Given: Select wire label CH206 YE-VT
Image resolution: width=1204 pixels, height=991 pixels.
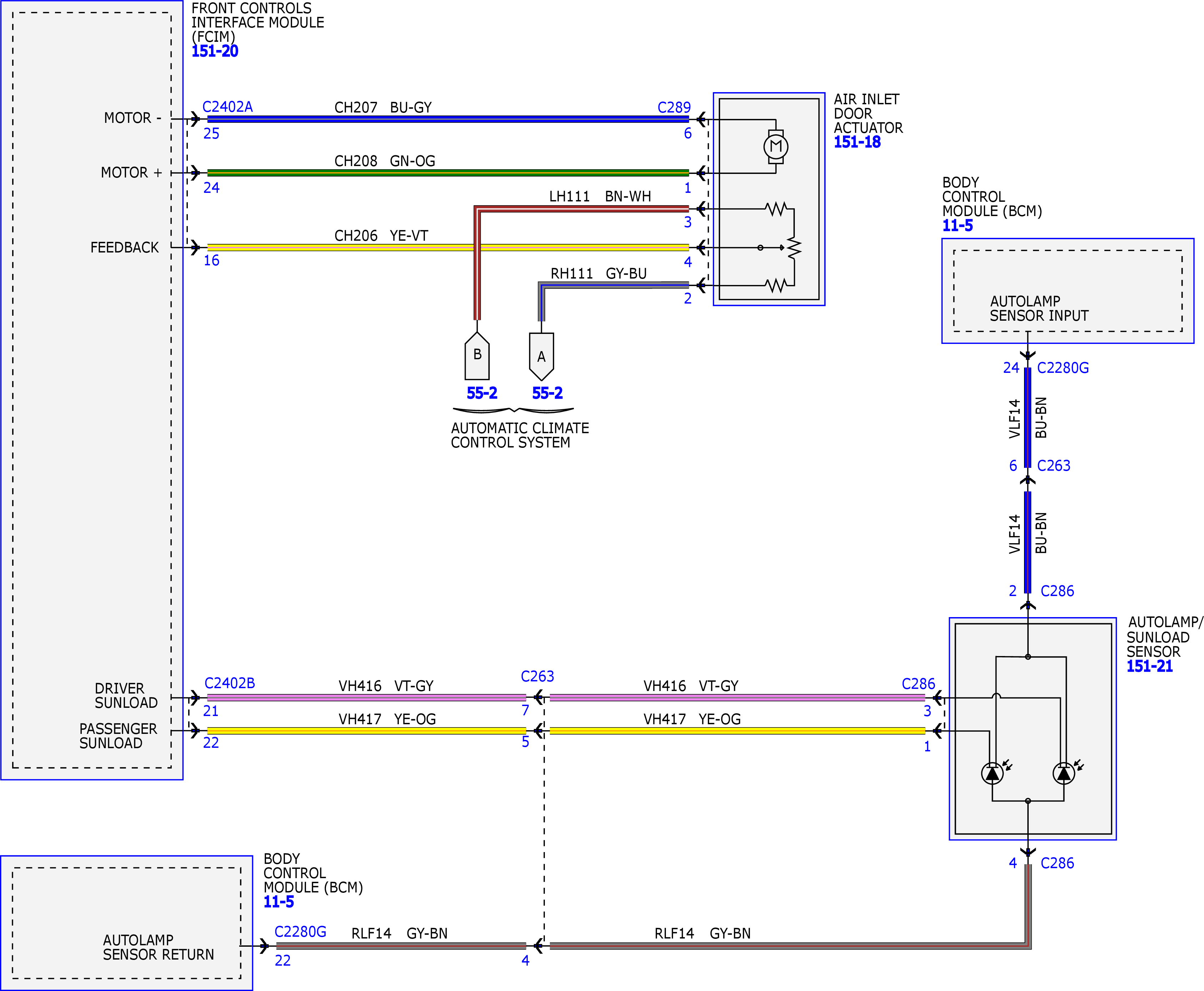Looking at the screenshot, I should pyautogui.click(x=381, y=236).
